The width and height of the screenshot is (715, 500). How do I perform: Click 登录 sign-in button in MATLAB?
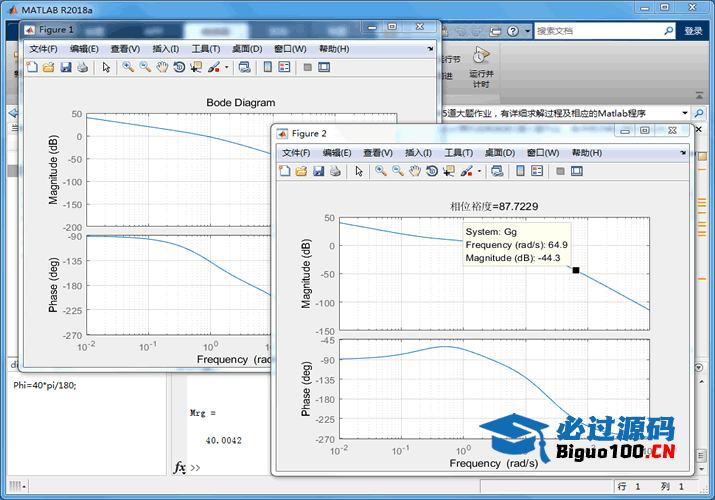coord(693,31)
